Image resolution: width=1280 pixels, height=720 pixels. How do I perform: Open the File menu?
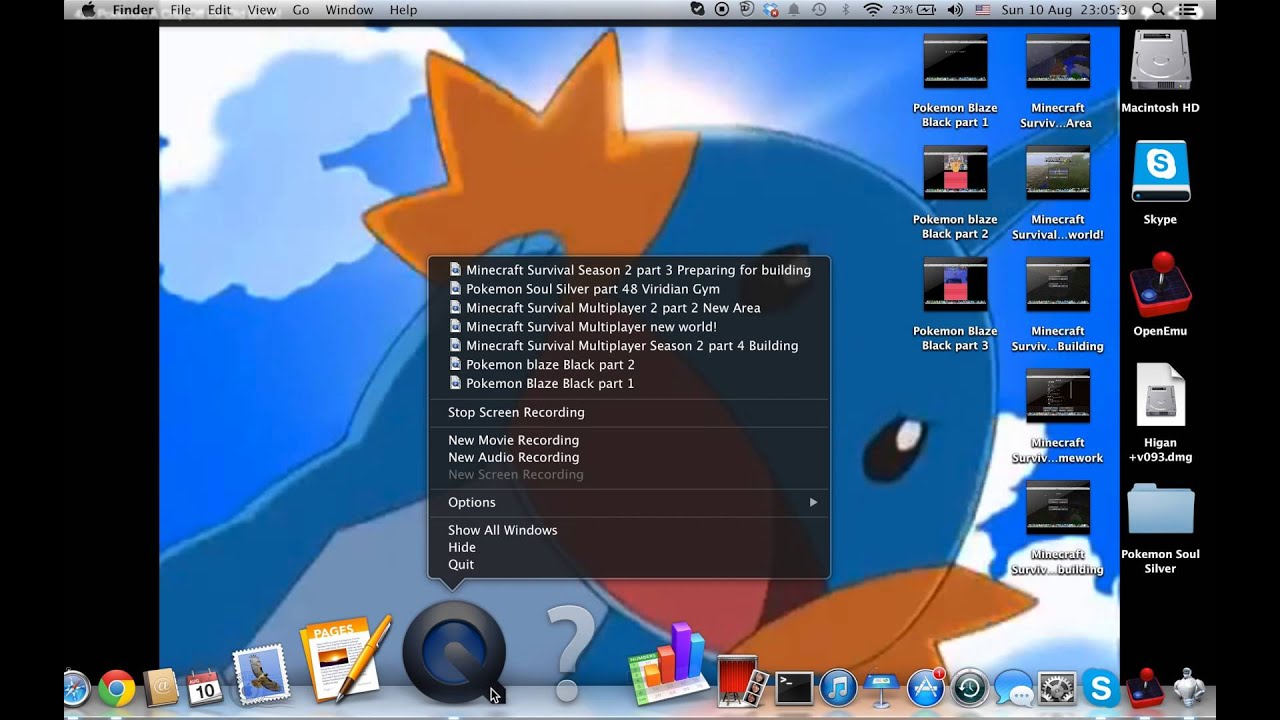181,10
